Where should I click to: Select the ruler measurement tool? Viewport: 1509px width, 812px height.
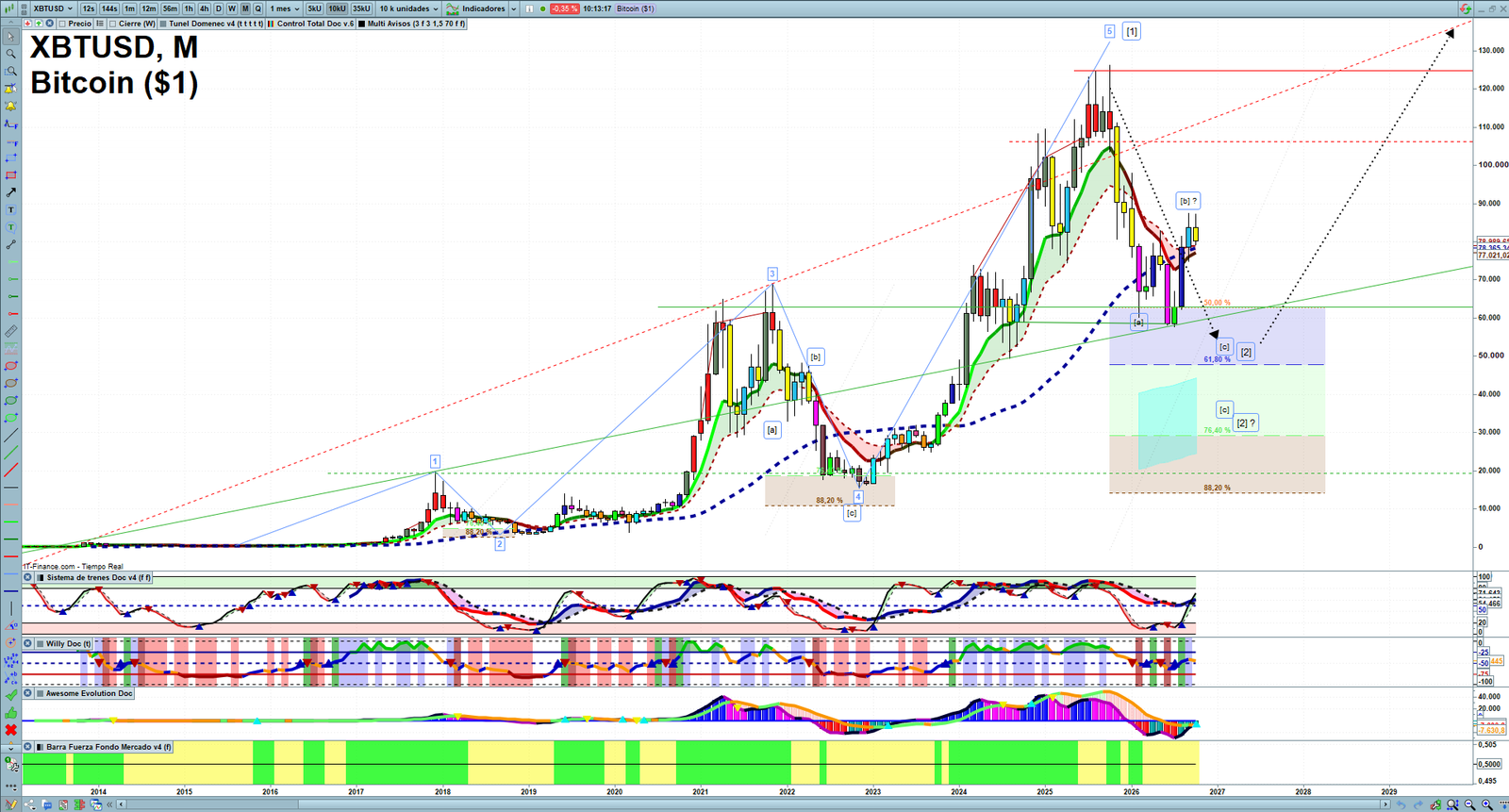(x=11, y=332)
